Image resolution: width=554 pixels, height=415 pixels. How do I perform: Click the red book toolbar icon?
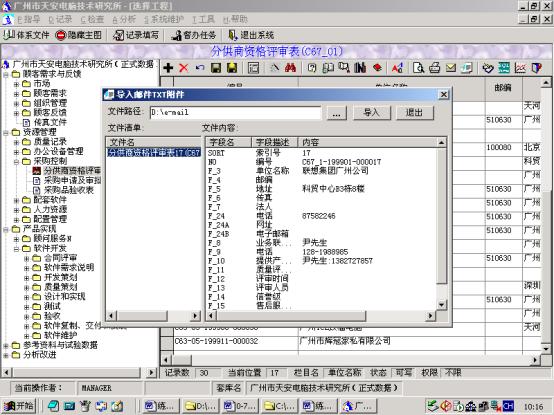(x=377, y=68)
